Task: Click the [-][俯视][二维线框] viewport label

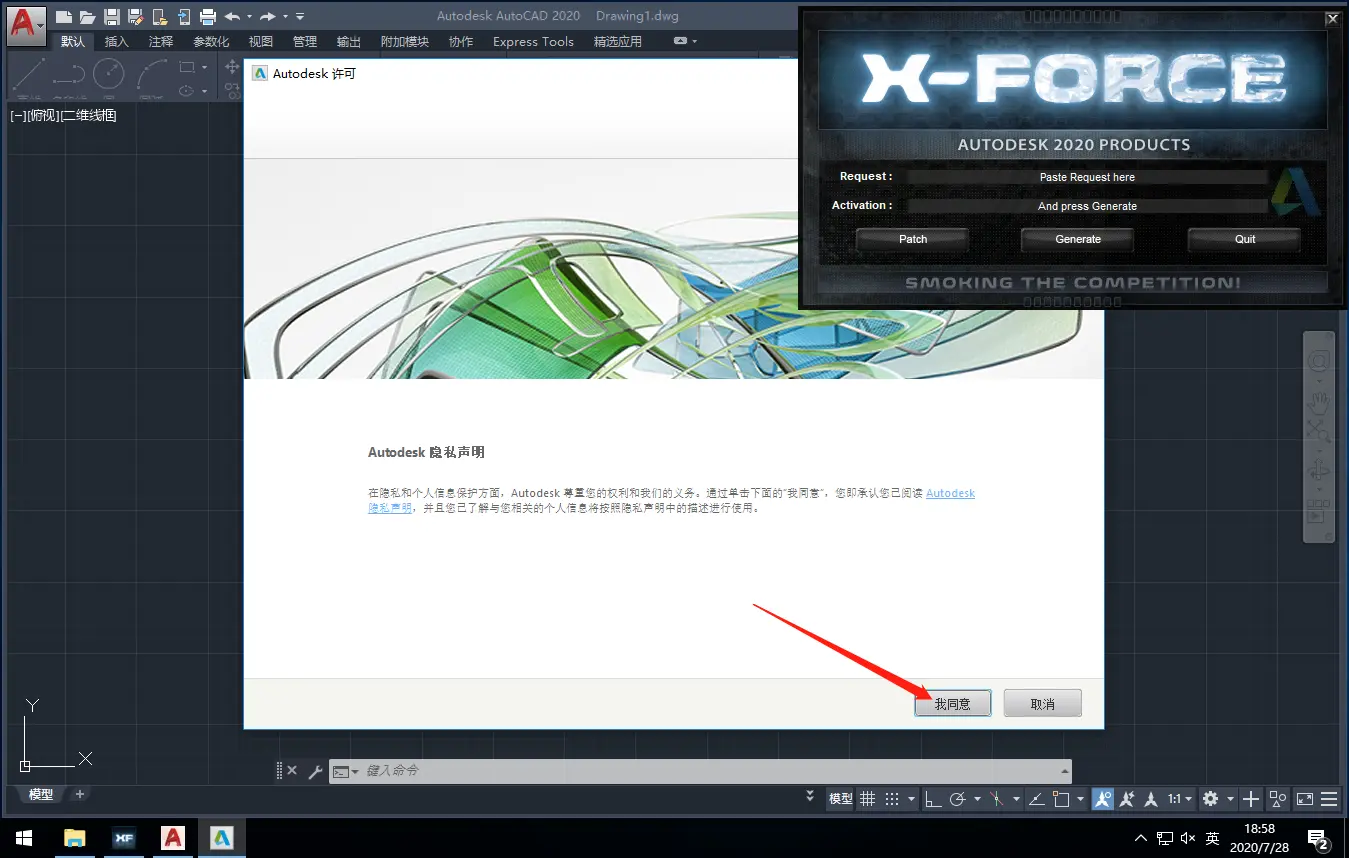Action: 63,115
